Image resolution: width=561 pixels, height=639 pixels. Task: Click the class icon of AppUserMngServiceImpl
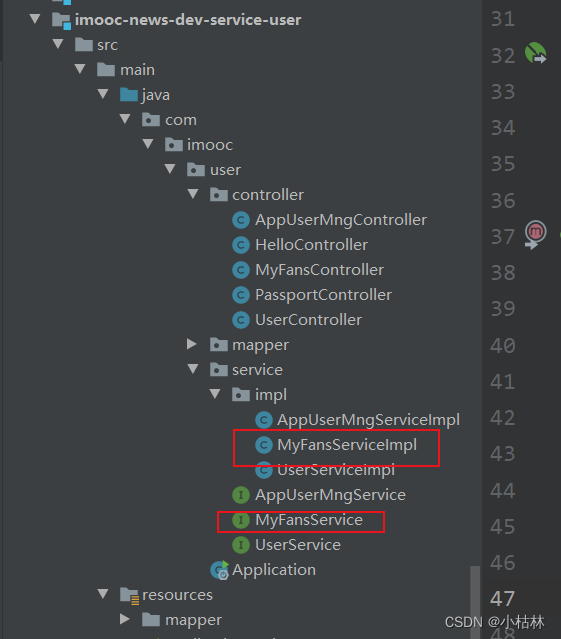264,420
